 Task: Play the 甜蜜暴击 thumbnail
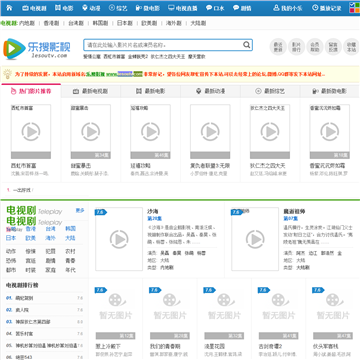click(x=91, y=132)
